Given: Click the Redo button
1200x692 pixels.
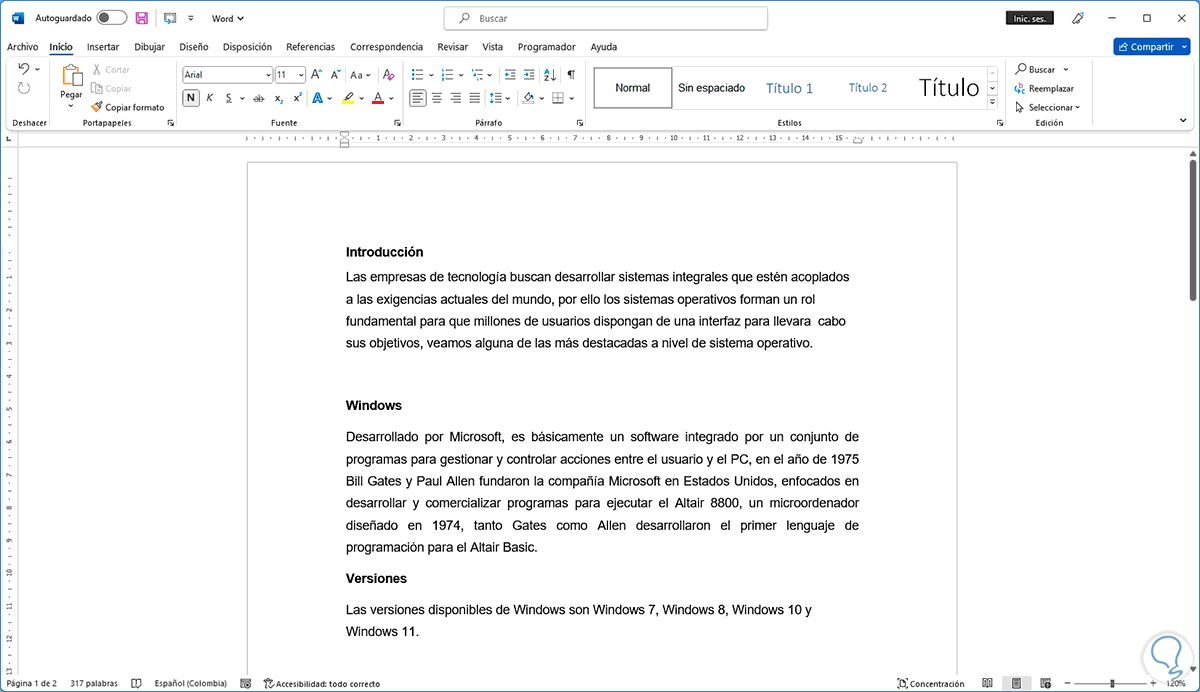Looking at the screenshot, I should click(x=24, y=88).
